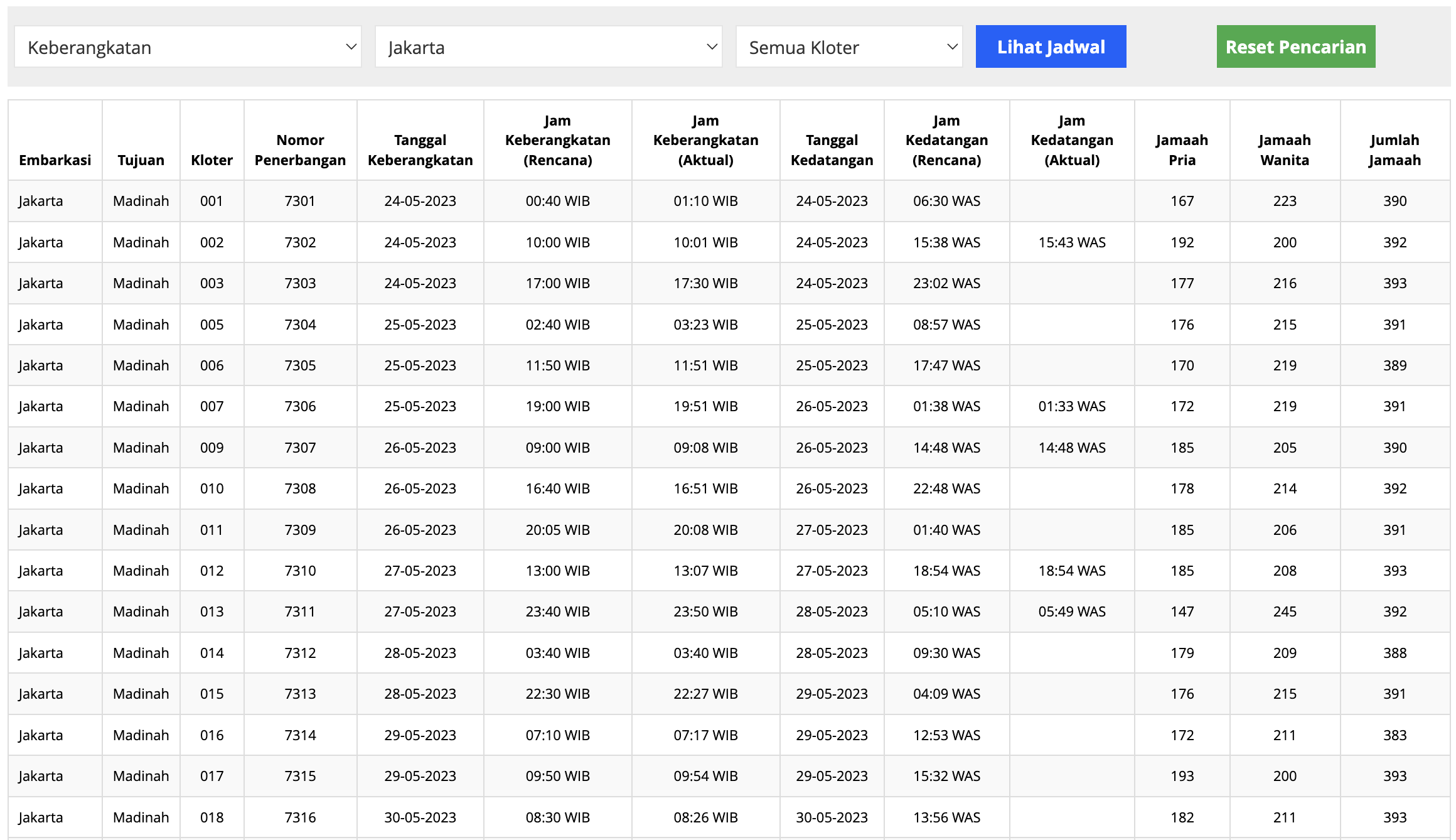Click the 15:43 WAS actual arrival cell

(x=1071, y=242)
